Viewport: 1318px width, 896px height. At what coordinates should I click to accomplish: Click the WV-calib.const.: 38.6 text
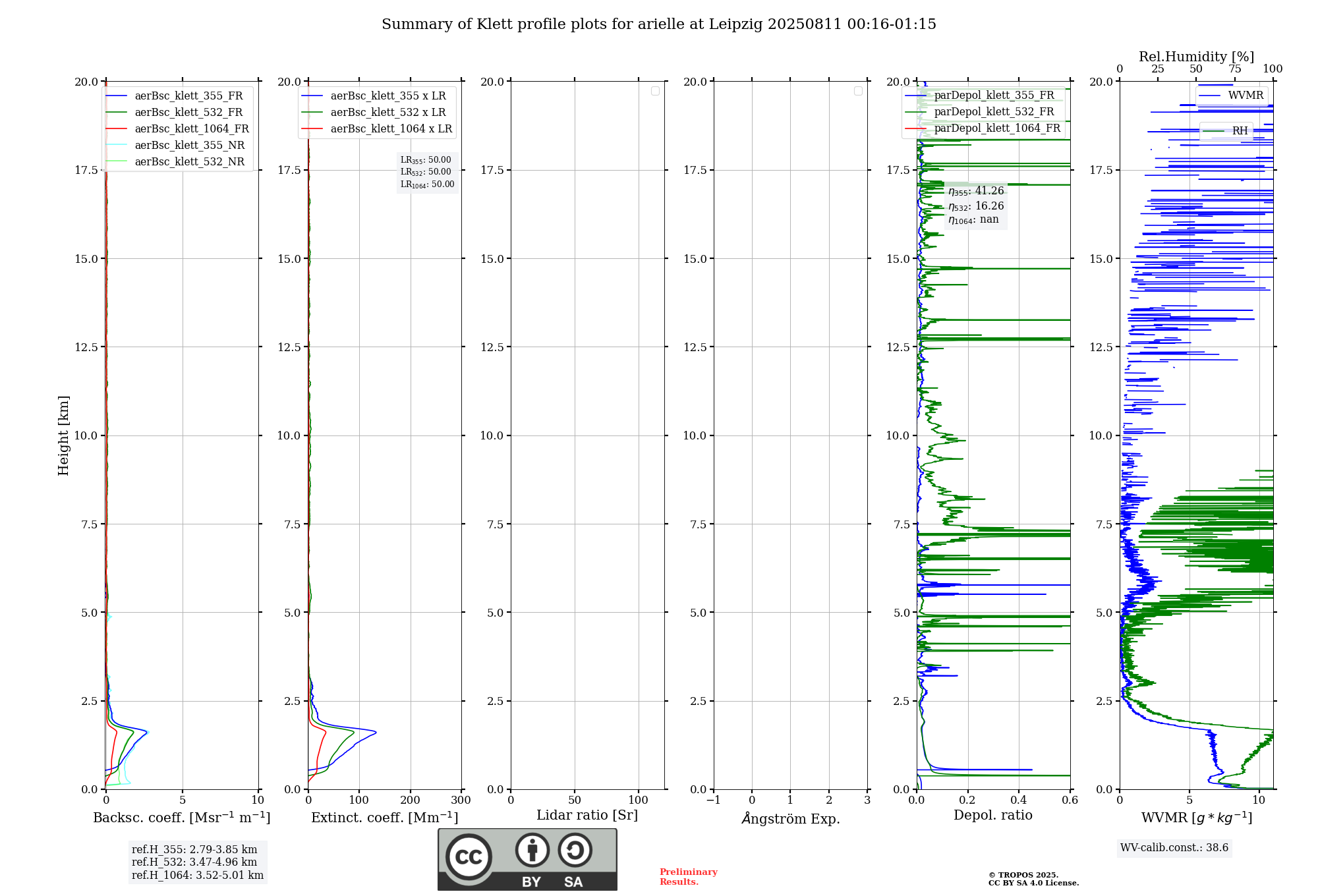coord(1174,848)
